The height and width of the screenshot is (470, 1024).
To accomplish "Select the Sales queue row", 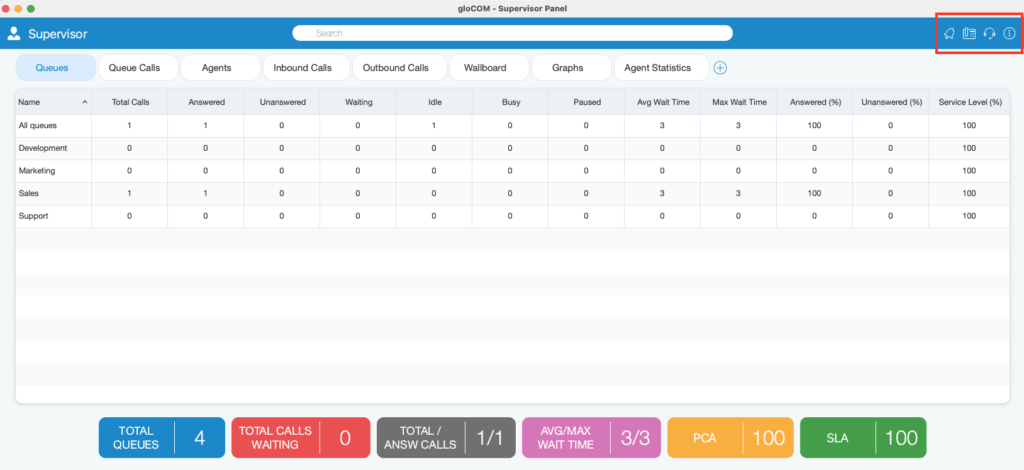I will (x=513, y=194).
